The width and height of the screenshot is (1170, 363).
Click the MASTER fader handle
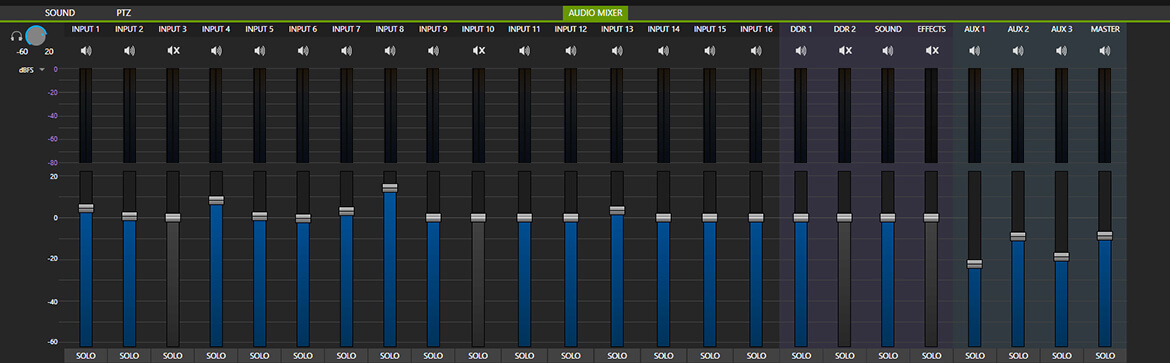pos(1104,235)
